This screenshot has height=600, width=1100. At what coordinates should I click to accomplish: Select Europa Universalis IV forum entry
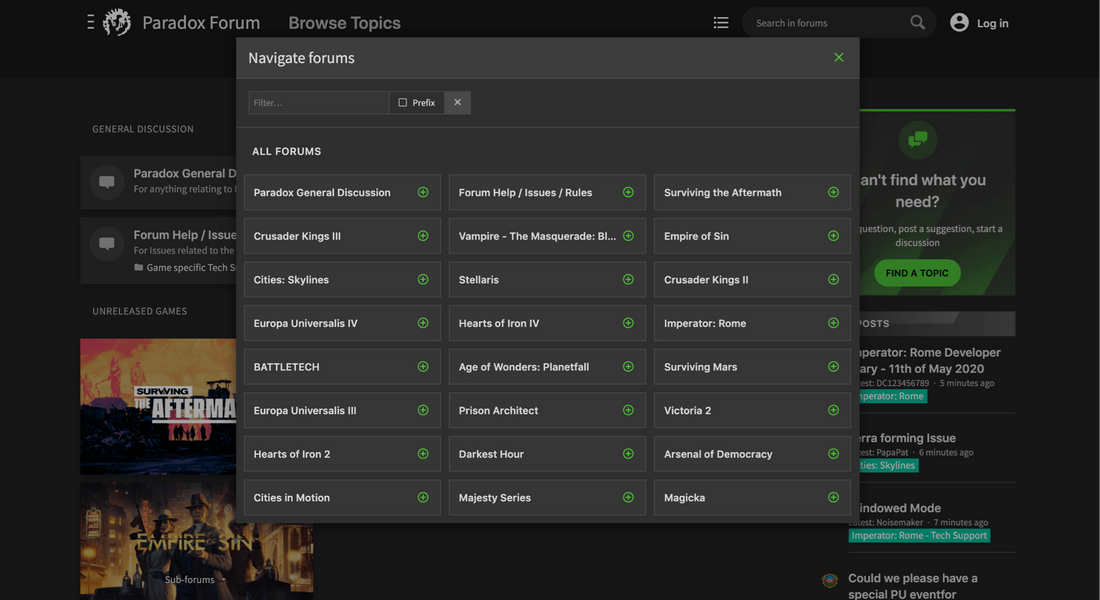305,323
